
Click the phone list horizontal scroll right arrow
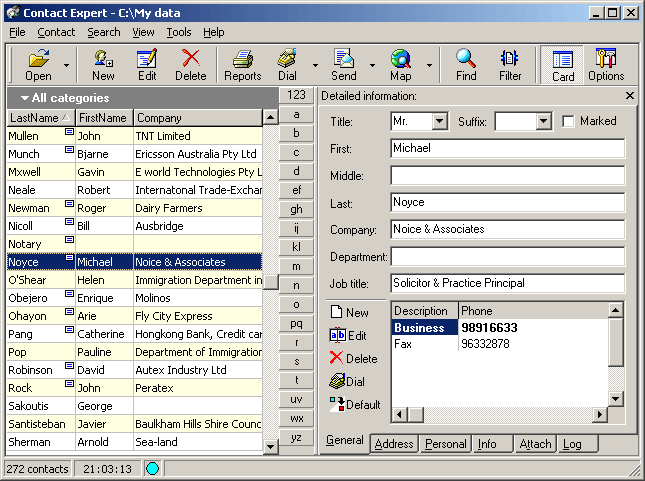click(600, 414)
